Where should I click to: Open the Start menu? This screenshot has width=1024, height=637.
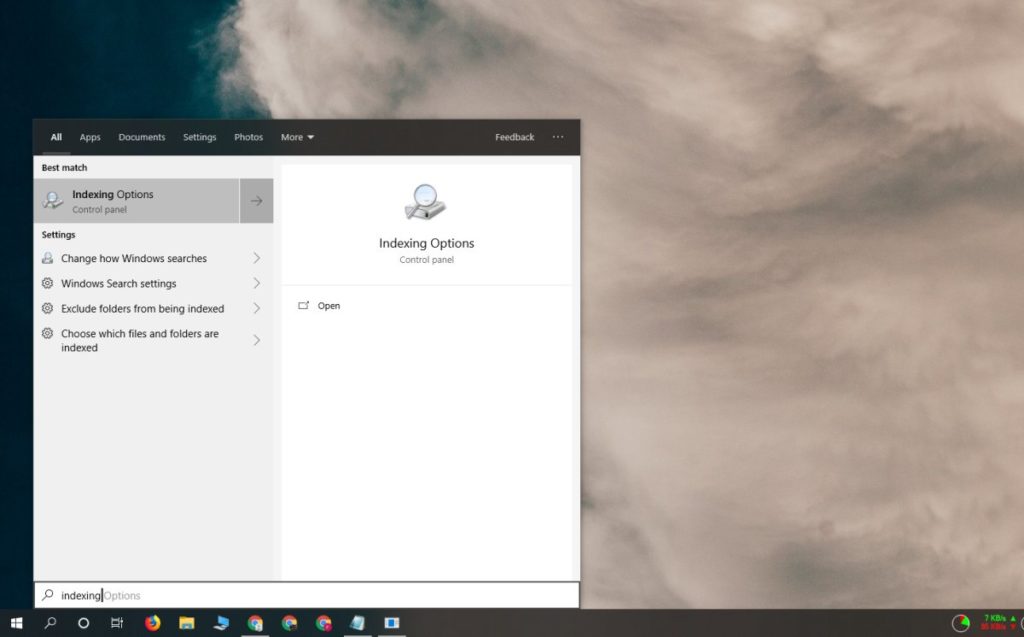17,624
